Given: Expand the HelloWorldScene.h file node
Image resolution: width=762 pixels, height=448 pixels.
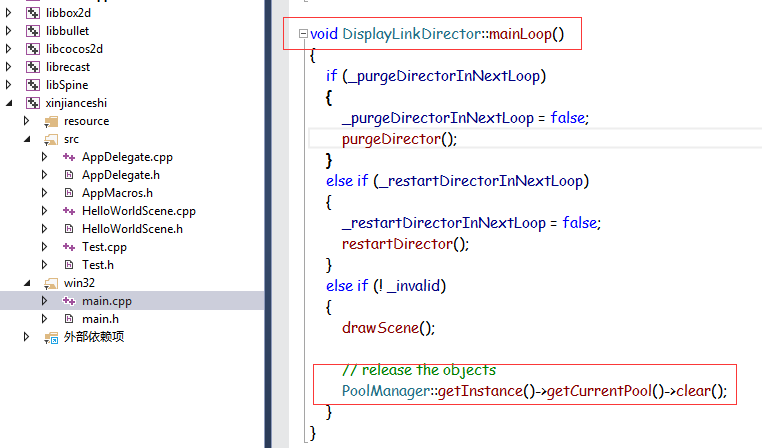Looking at the screenshot, I should pos(44,228).
